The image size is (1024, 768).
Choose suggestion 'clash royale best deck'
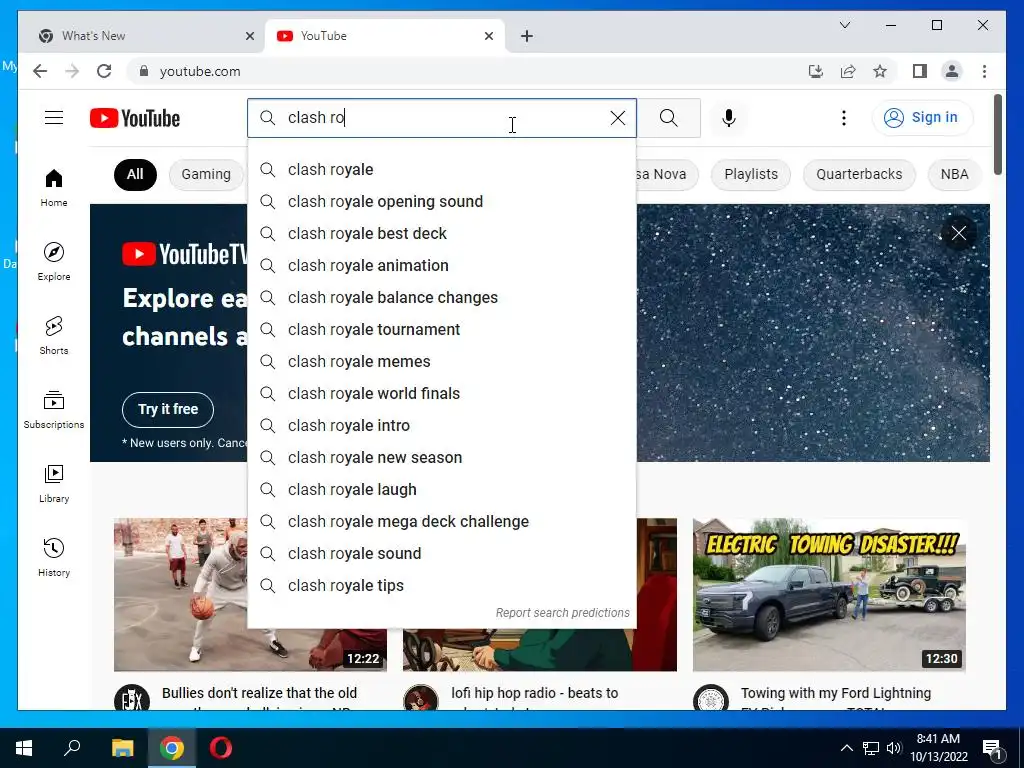441,234
